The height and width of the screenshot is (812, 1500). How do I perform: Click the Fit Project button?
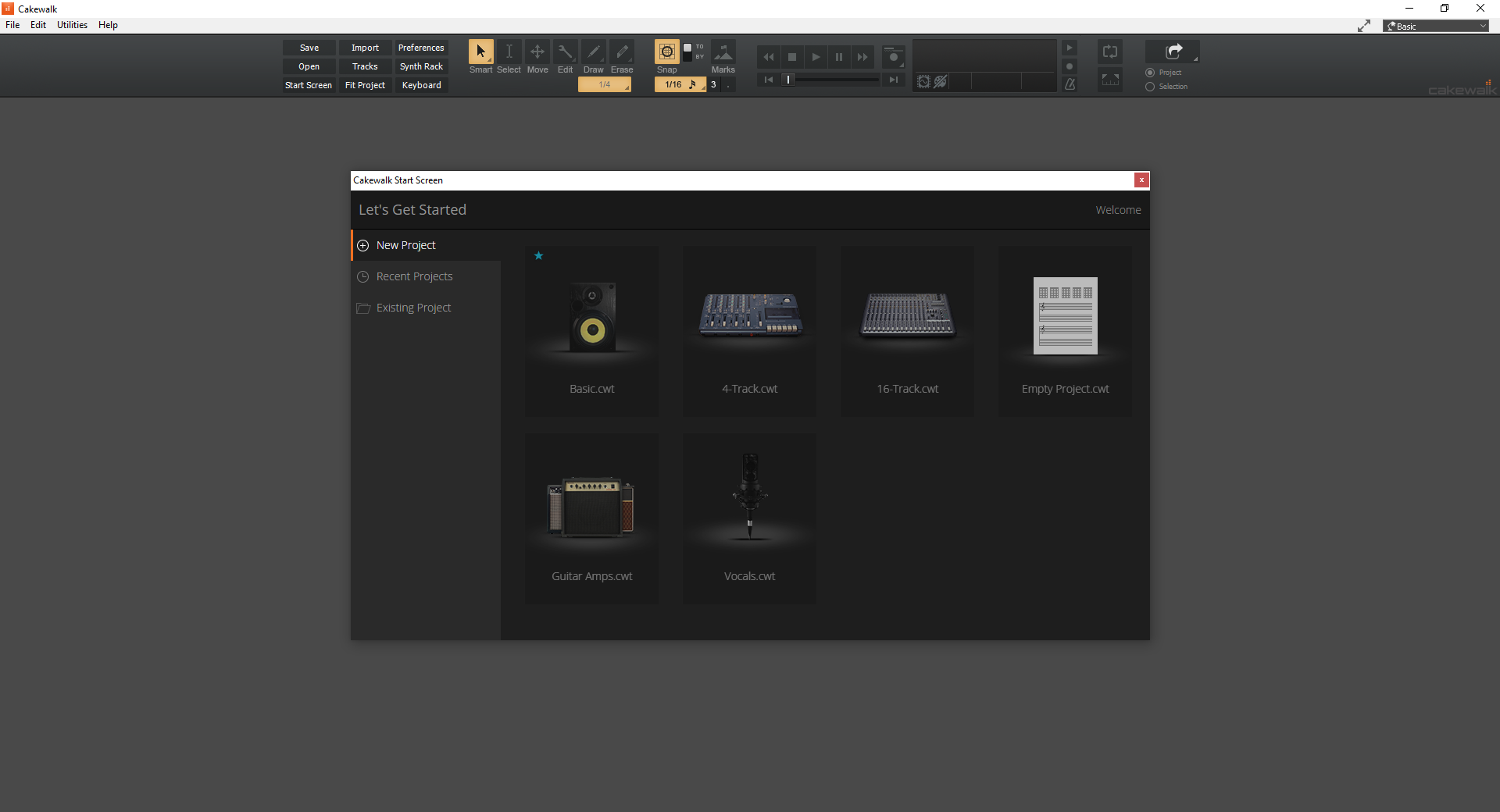point(365,85)
